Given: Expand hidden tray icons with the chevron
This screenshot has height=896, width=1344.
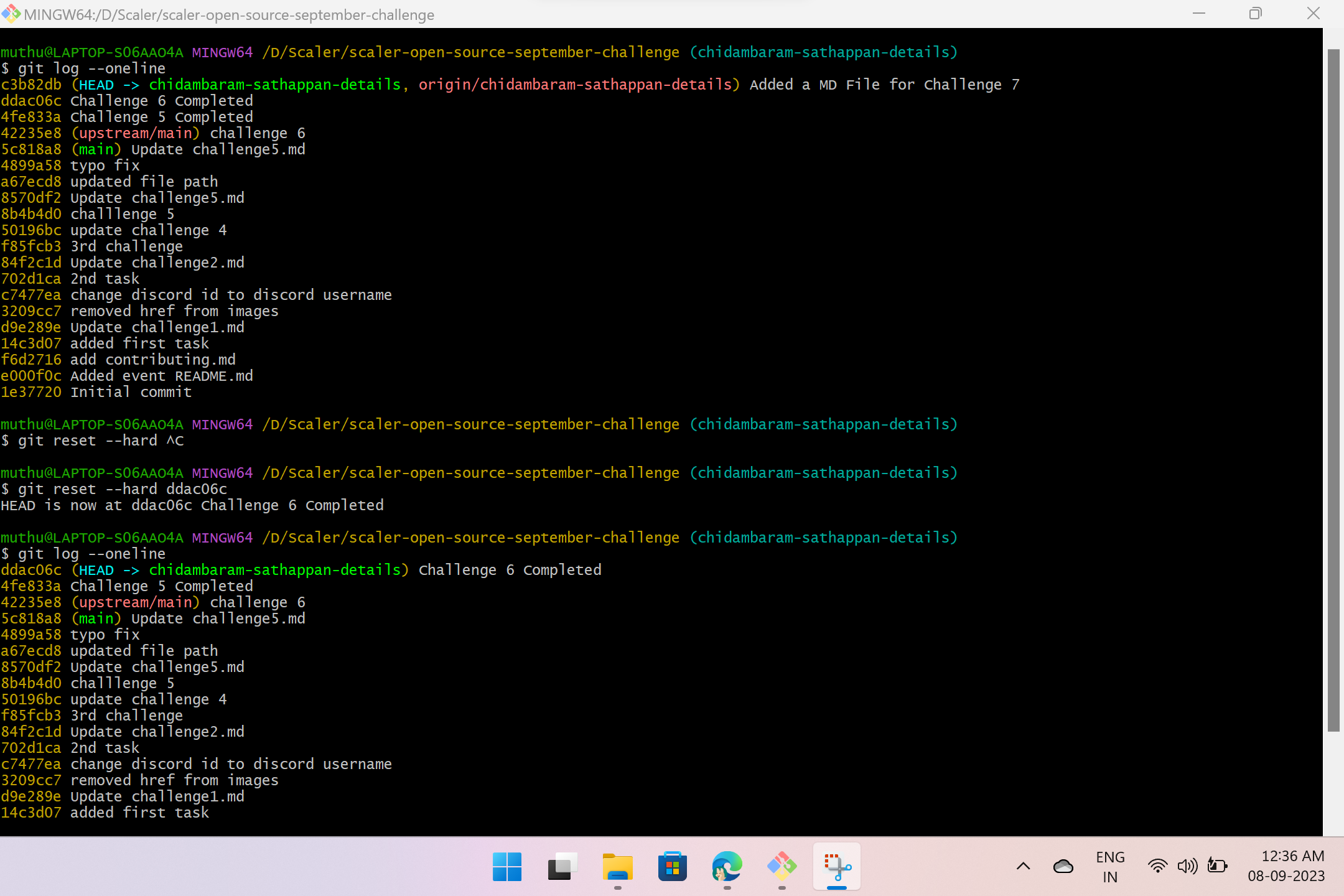Looking at the screenshot, I should tap(1022, 865).
